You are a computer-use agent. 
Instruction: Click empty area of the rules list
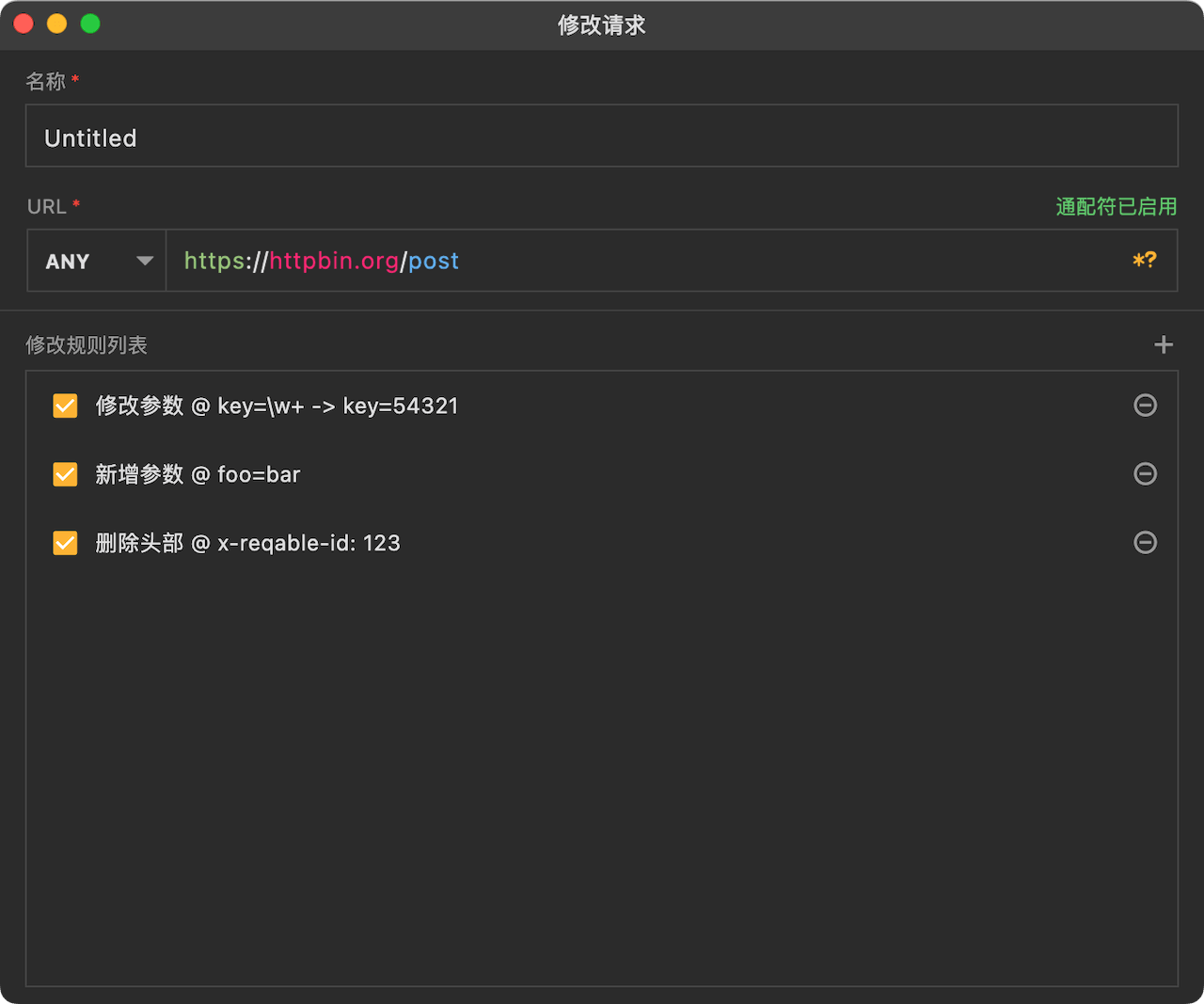[x=602, y=781]
